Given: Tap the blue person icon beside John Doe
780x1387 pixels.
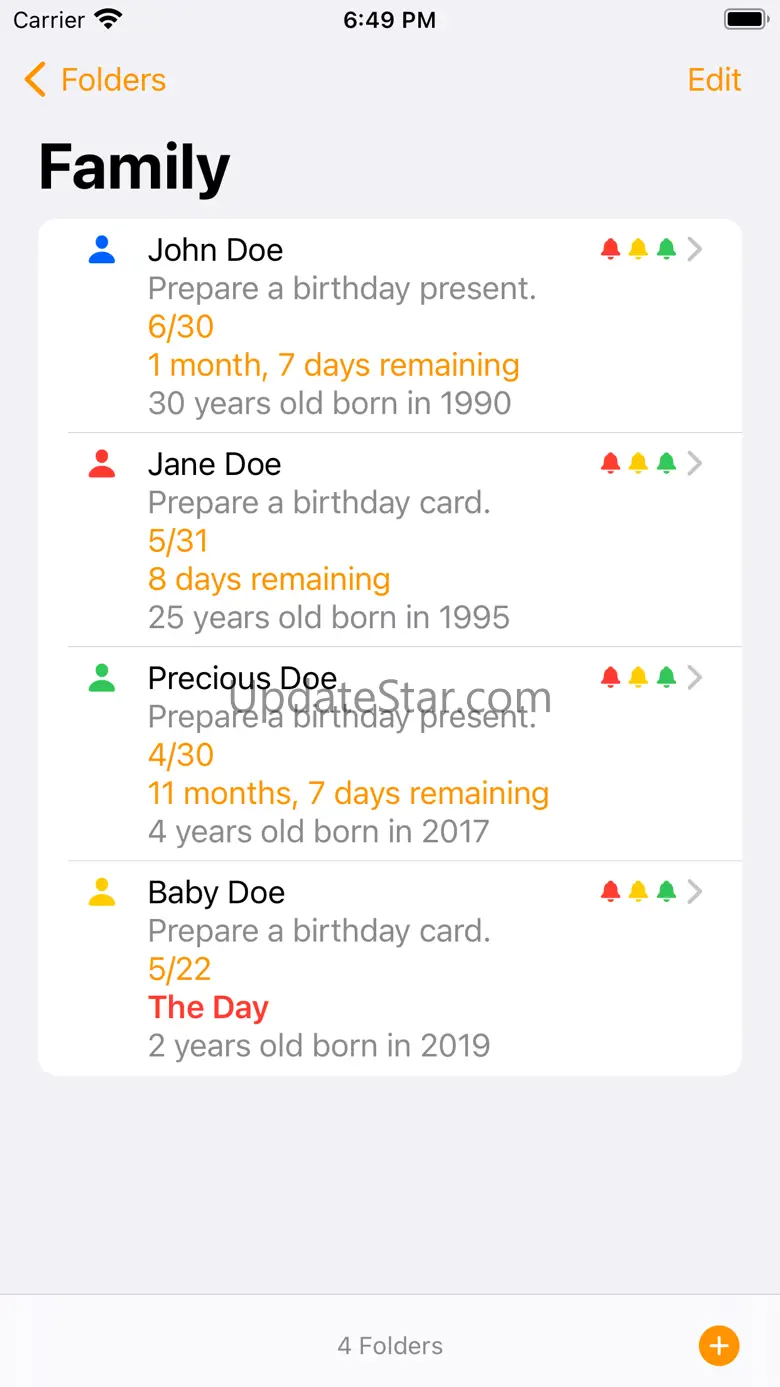Looking at the screenshot, I should click(x=102, y=250).
